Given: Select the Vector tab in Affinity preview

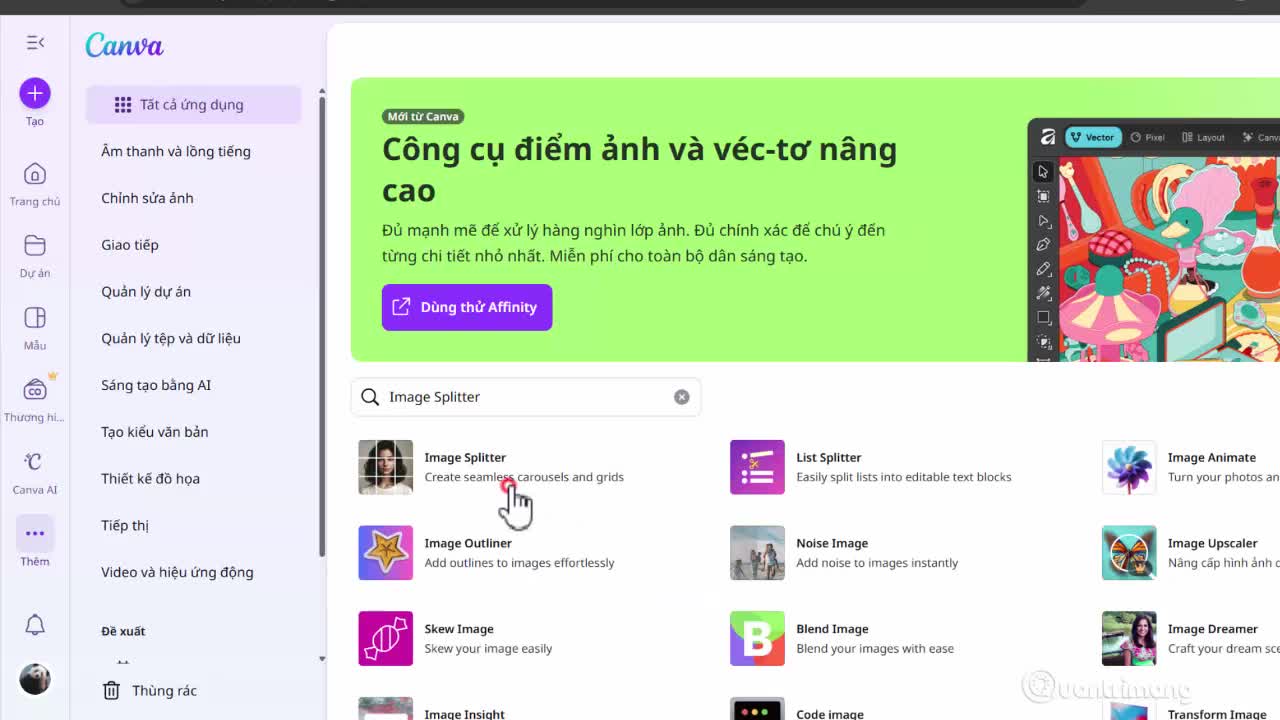Looking at the screenshot, I should [x=1092, y=137].
